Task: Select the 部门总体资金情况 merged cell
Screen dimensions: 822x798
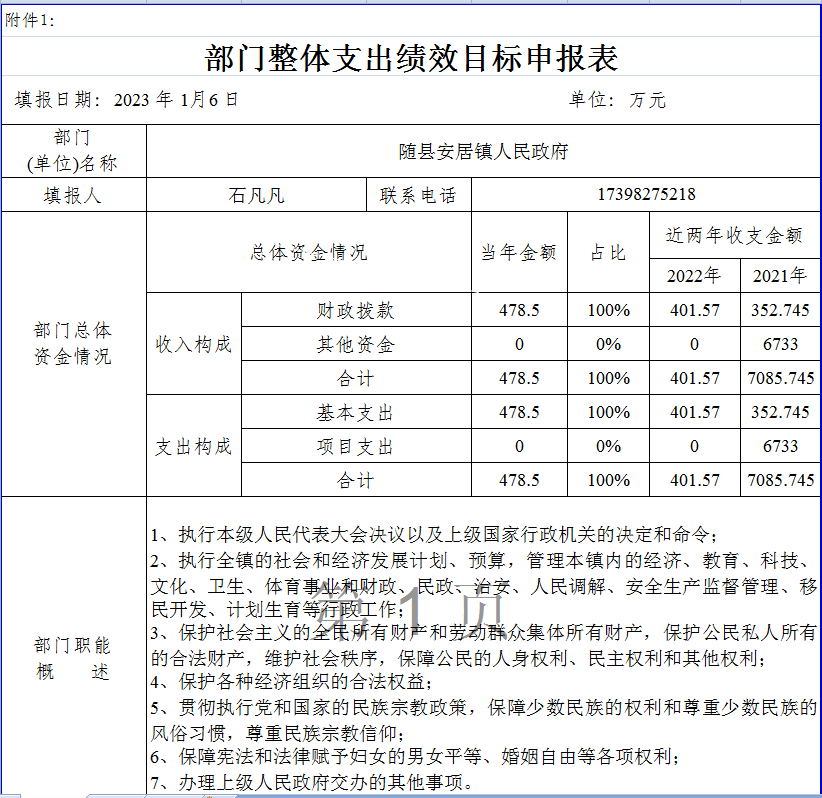Action: click(73, 354)
